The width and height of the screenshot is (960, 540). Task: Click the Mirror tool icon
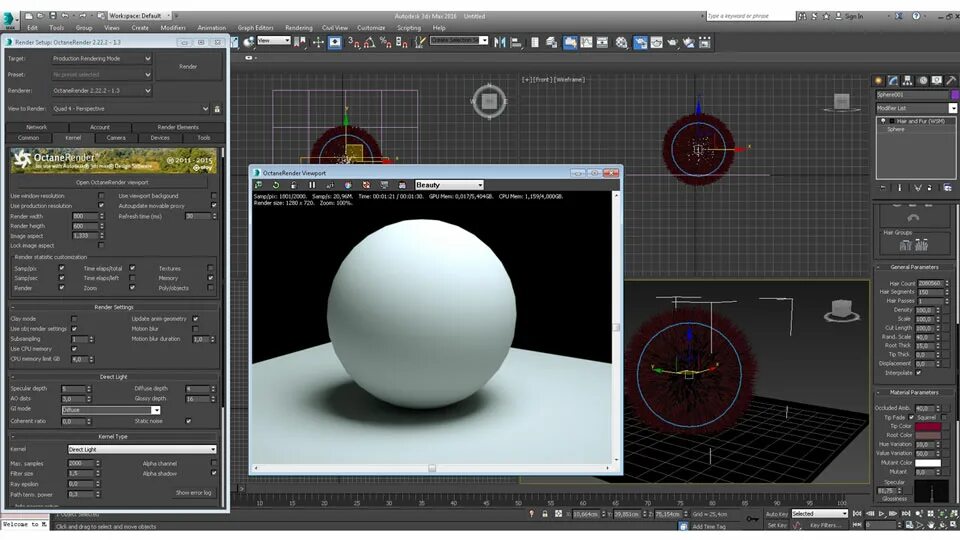500,42
